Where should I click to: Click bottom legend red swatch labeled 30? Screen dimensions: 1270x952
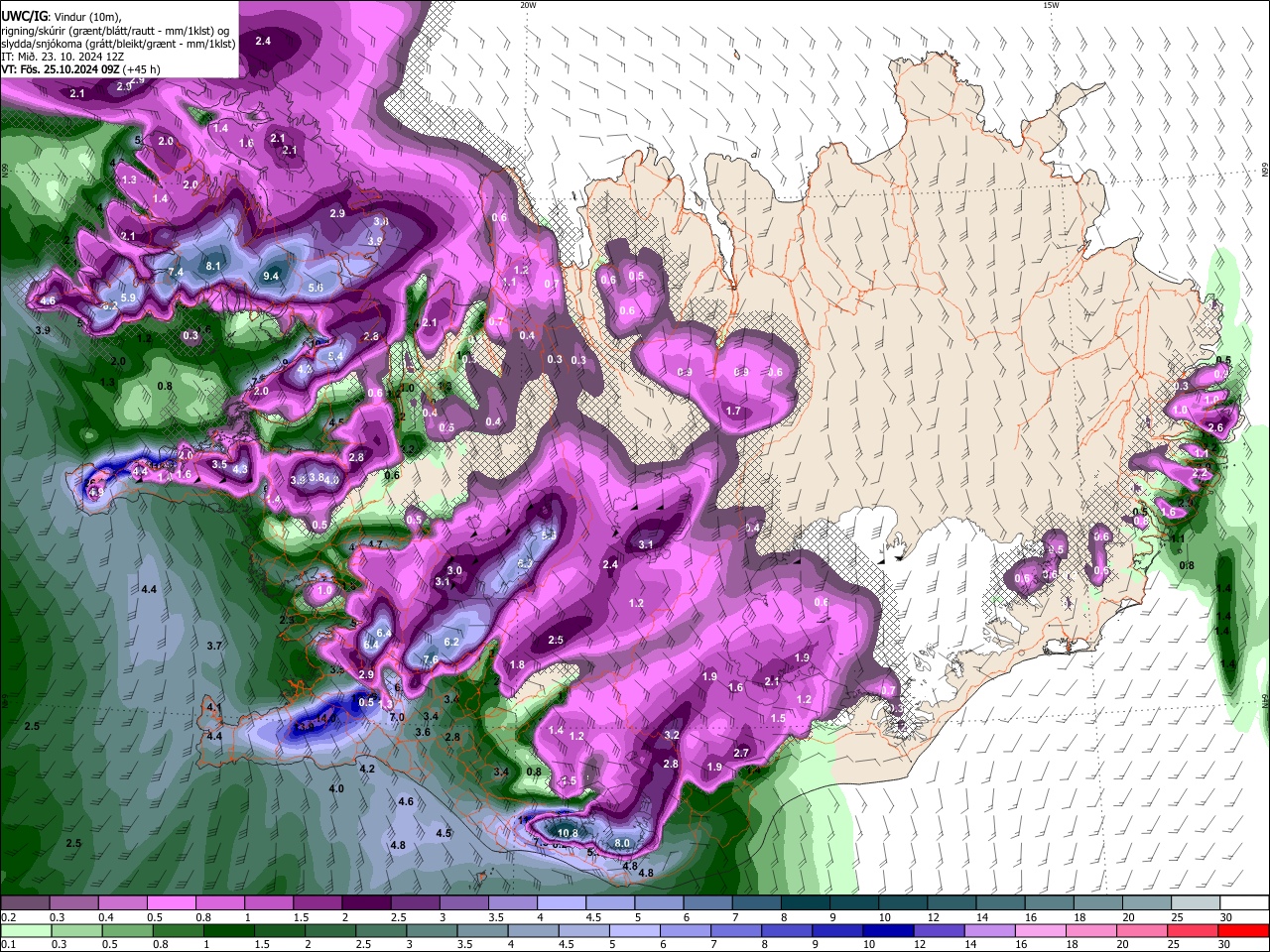[1245, 930]
